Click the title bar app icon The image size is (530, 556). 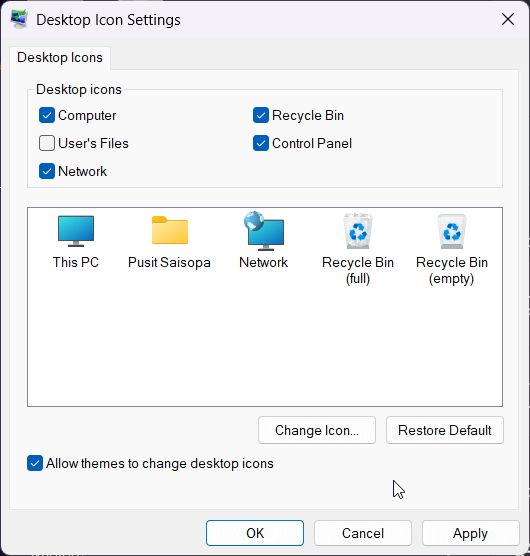click(x=19, y=20)
